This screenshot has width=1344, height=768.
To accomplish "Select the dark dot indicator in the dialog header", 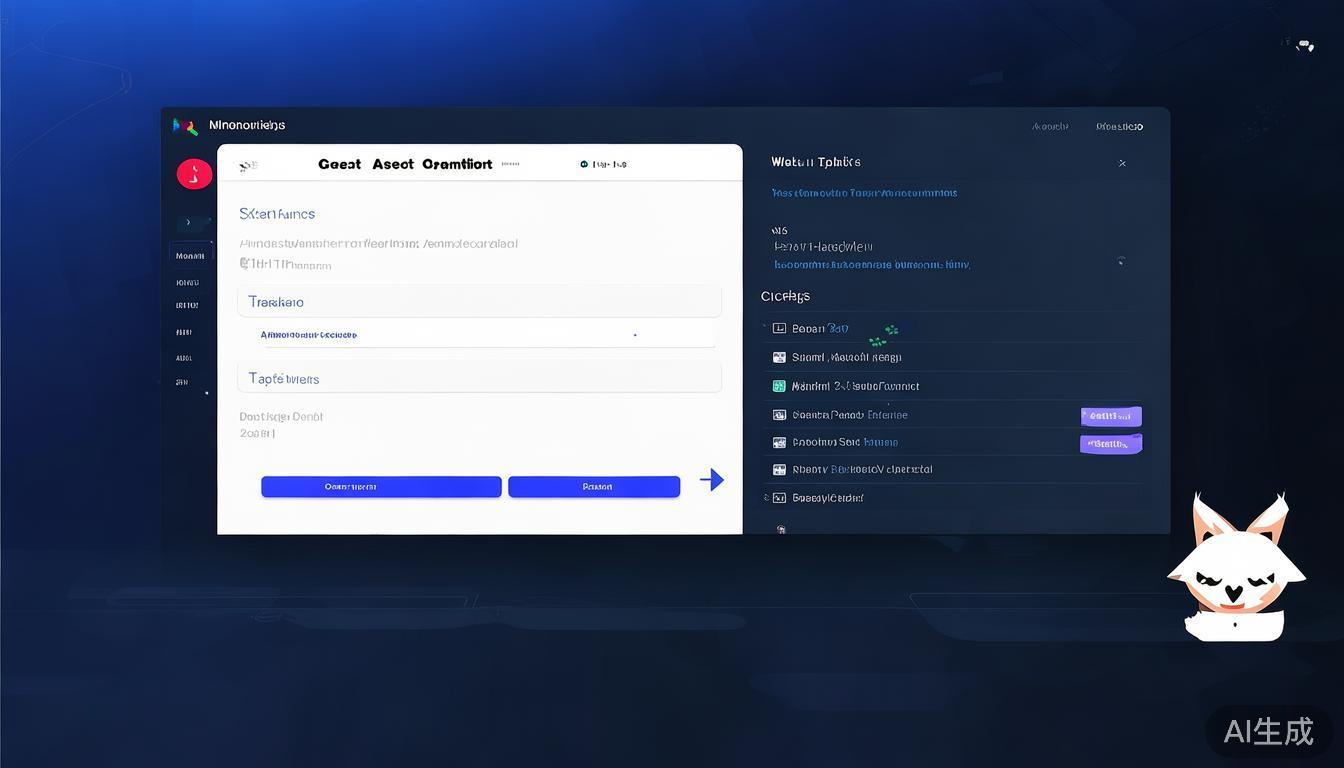I will click(x=584, y=164).
